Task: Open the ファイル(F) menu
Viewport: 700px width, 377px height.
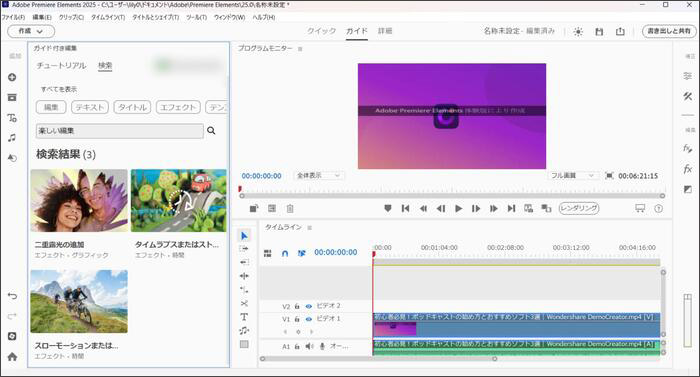Action: 13,17
